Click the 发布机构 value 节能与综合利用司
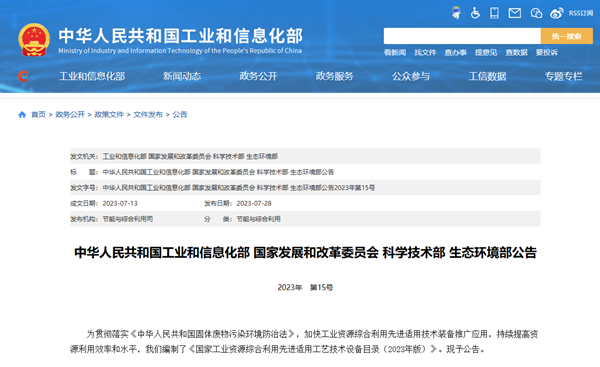This screenshot has width=600, height=367. pyautogui.click(x=128, y=219)
